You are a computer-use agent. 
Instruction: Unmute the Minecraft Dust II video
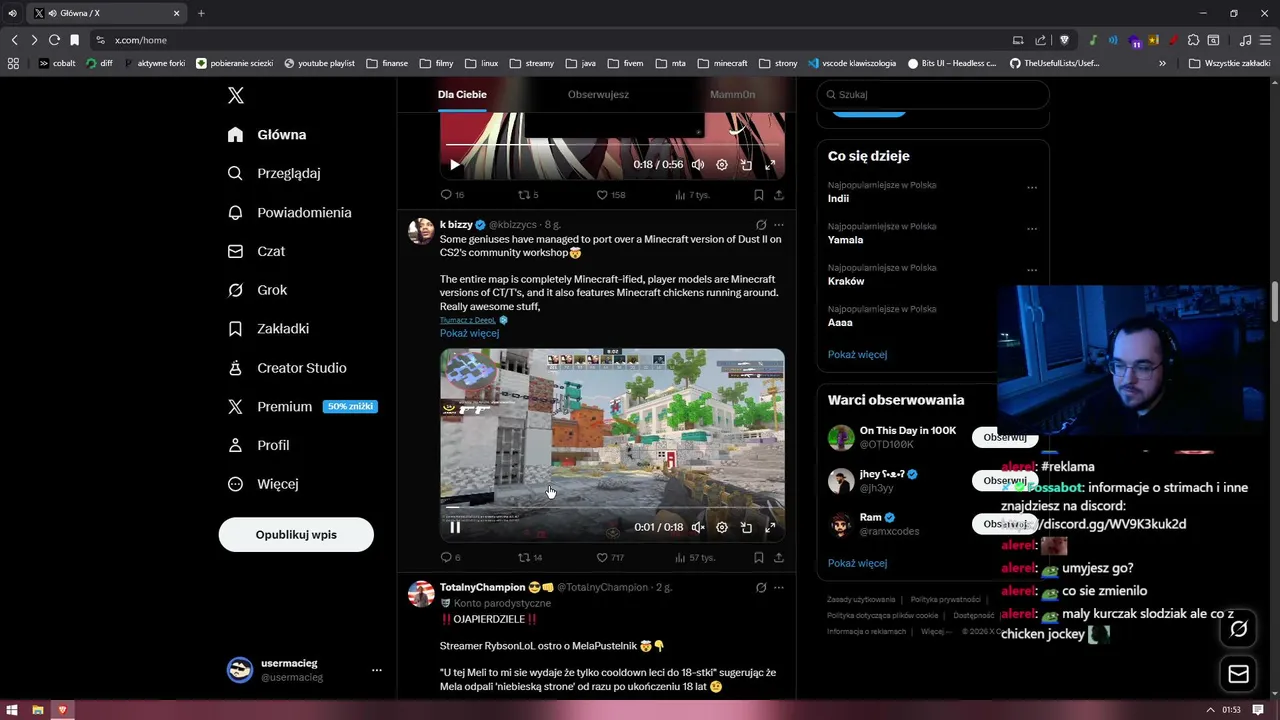698,527
